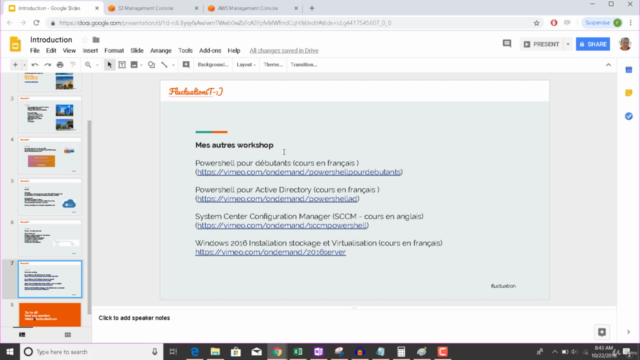Click the Background button
The height and width of the screenshot is (360, 640).
[x=213, y=64]
